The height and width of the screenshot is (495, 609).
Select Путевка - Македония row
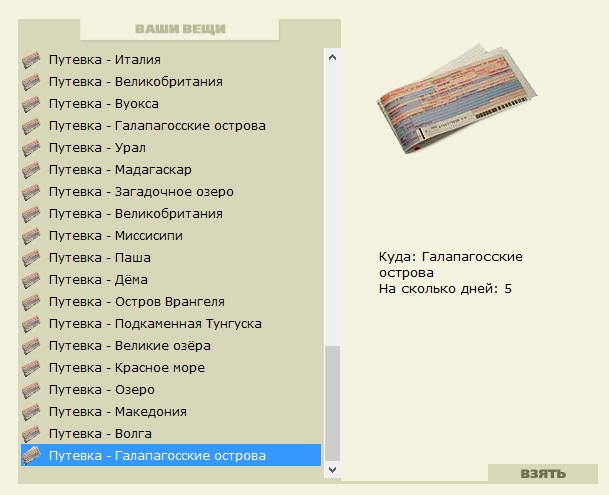[x=171, y=411]
